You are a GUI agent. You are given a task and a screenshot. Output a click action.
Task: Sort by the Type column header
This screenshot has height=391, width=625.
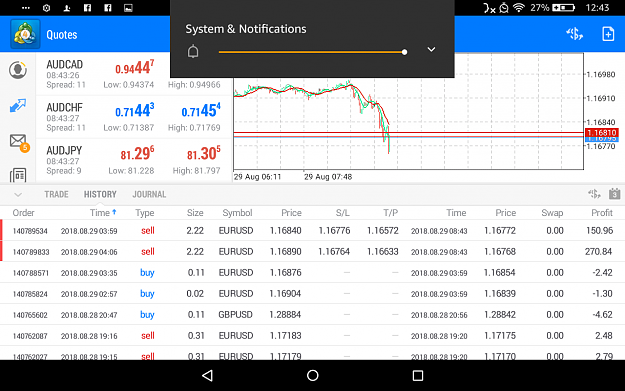pyautogui.click(x=144, y=213)
